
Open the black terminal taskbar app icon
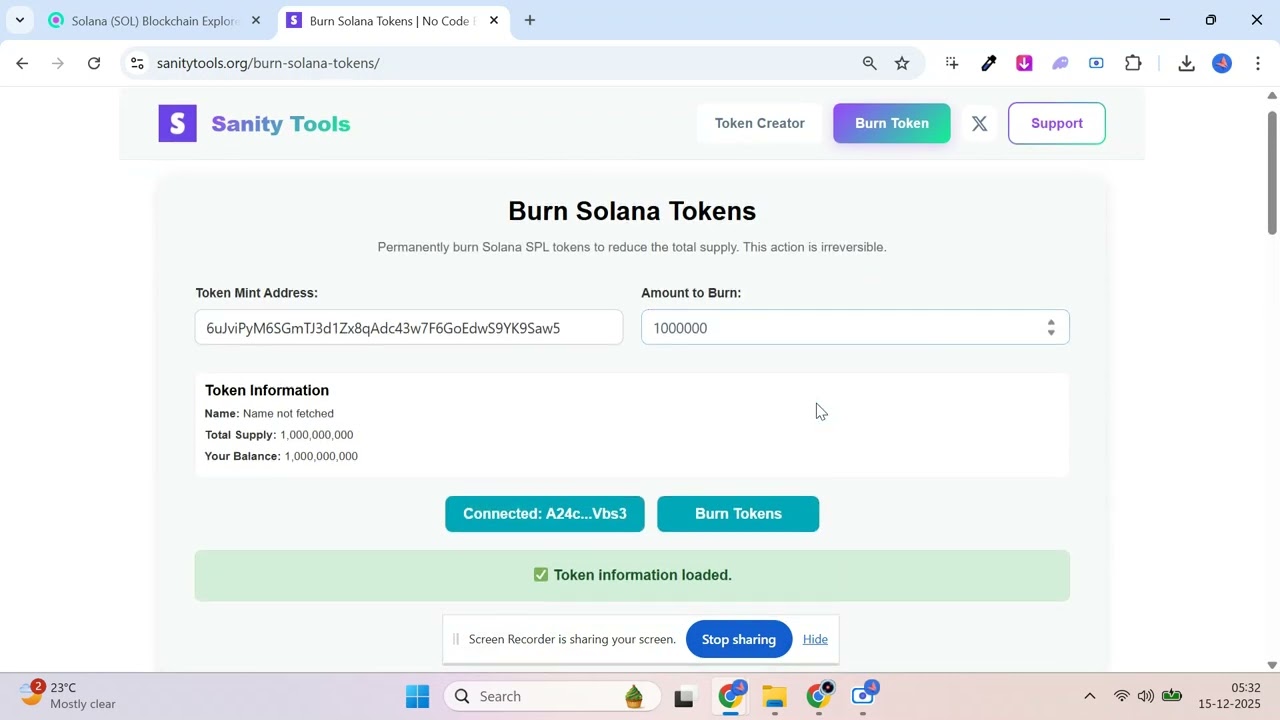click(684, 697)
